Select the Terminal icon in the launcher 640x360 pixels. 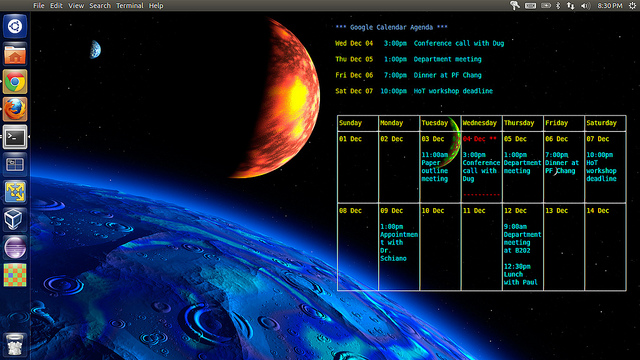15,137
